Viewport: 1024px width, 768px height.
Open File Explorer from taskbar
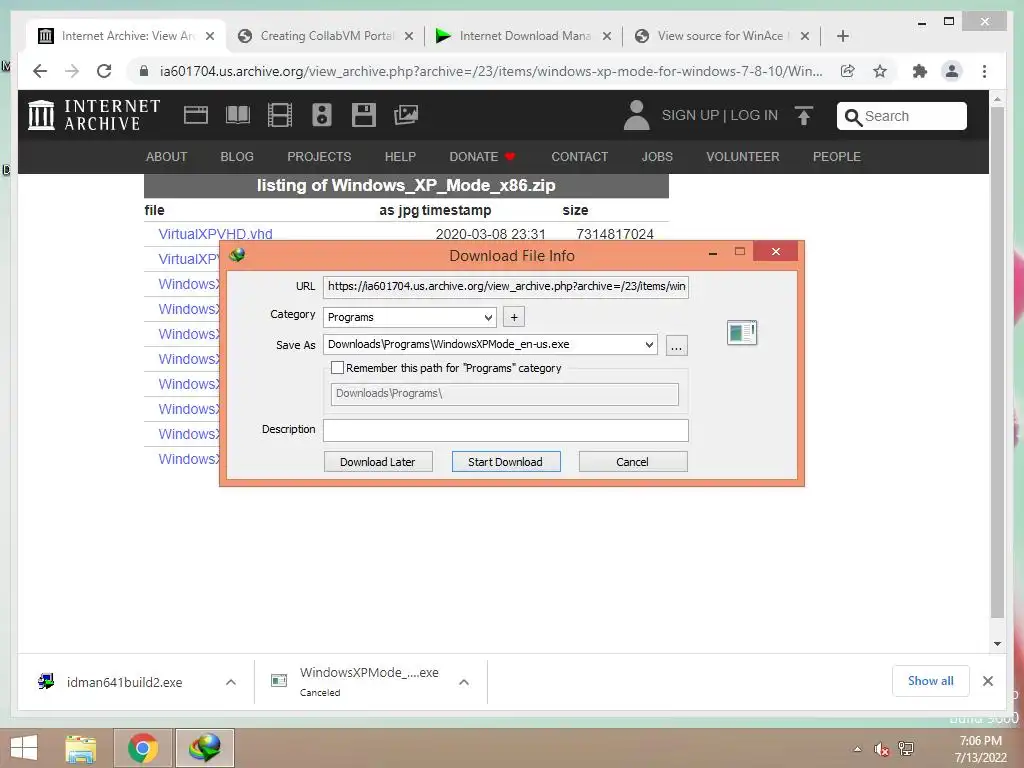[81, 748]
